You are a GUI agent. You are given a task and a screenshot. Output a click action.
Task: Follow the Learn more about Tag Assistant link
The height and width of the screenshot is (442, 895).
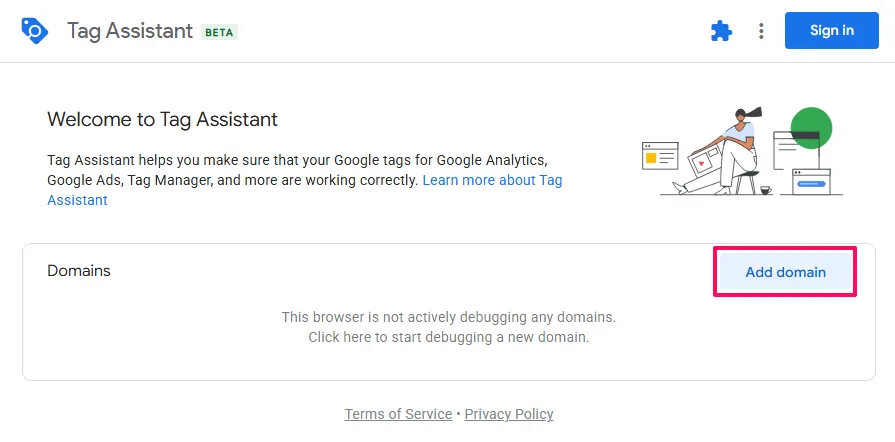(492, 180)
